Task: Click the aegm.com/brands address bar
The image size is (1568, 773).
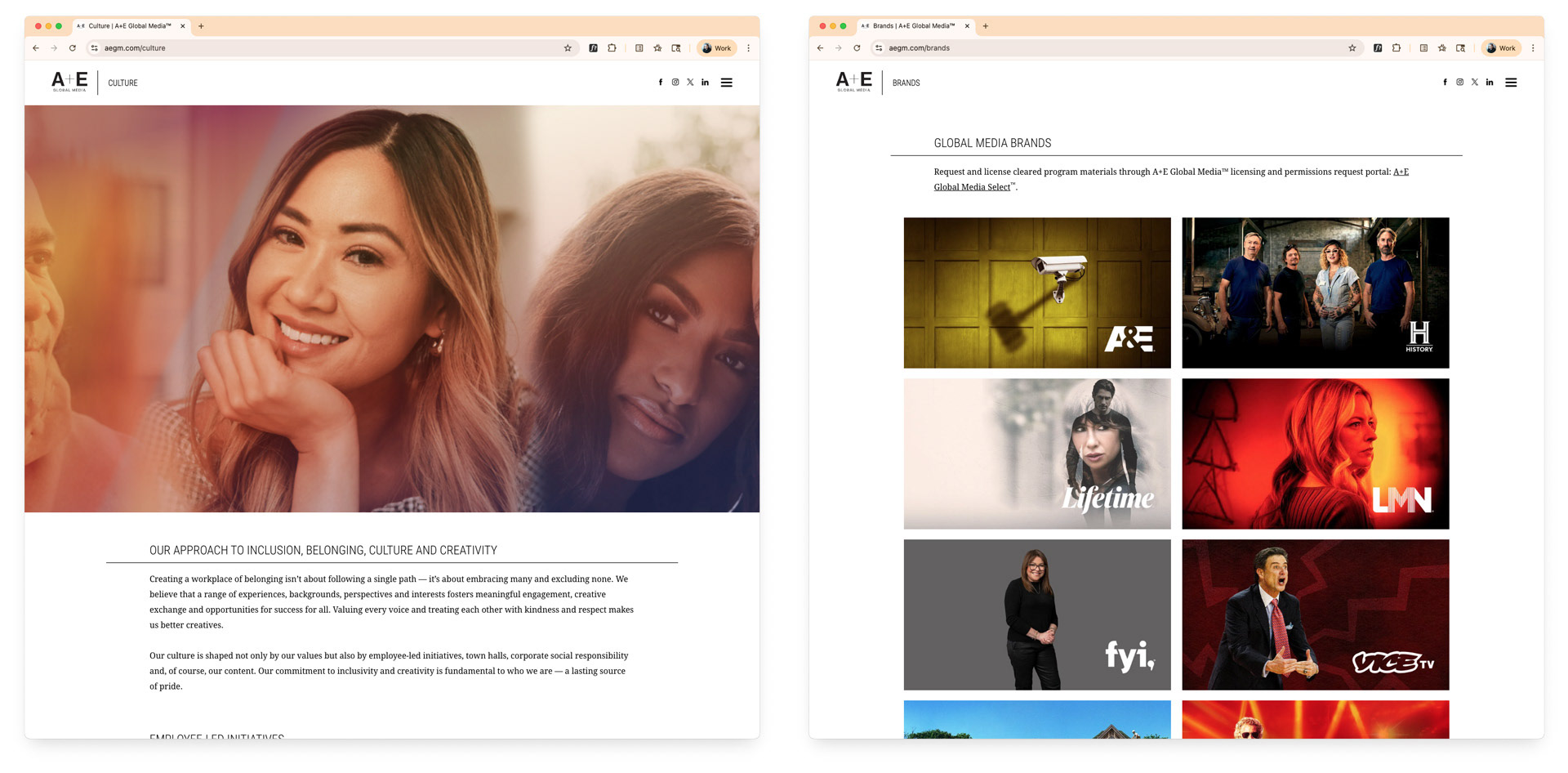Action: (1116, 48)
